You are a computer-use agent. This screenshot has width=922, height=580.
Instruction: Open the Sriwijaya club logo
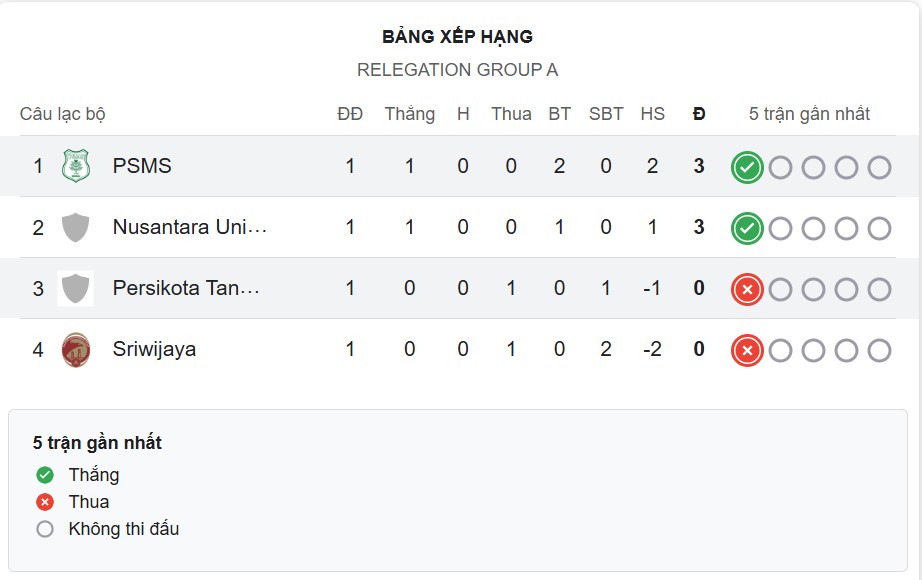[74, 349]
